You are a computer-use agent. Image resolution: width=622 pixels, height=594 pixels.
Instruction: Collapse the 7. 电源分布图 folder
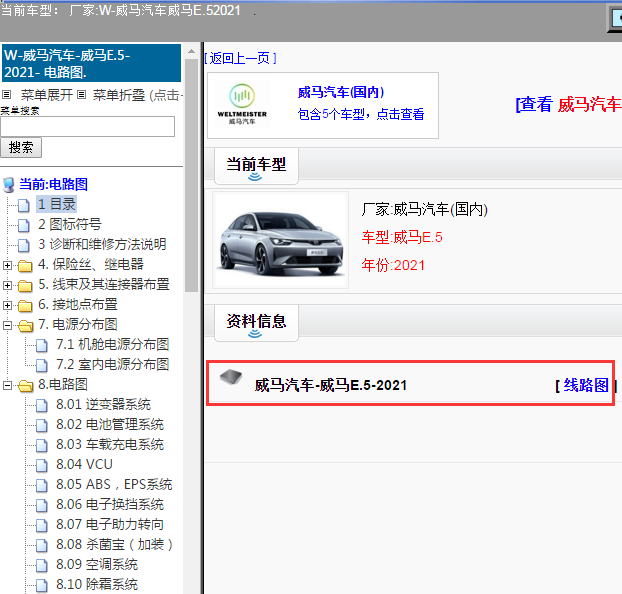point(7,325)
